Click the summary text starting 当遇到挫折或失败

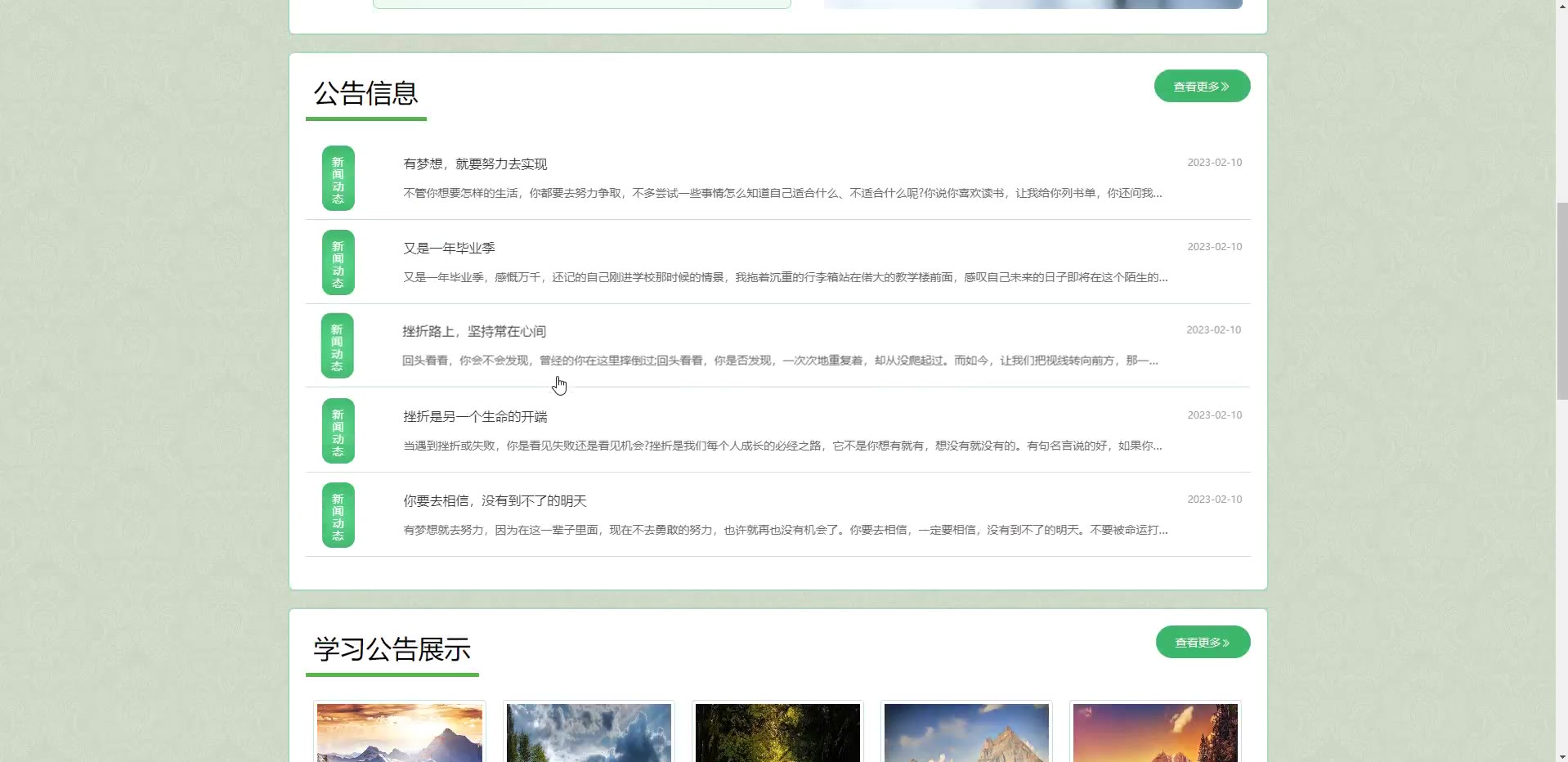(x=782, y=446)
